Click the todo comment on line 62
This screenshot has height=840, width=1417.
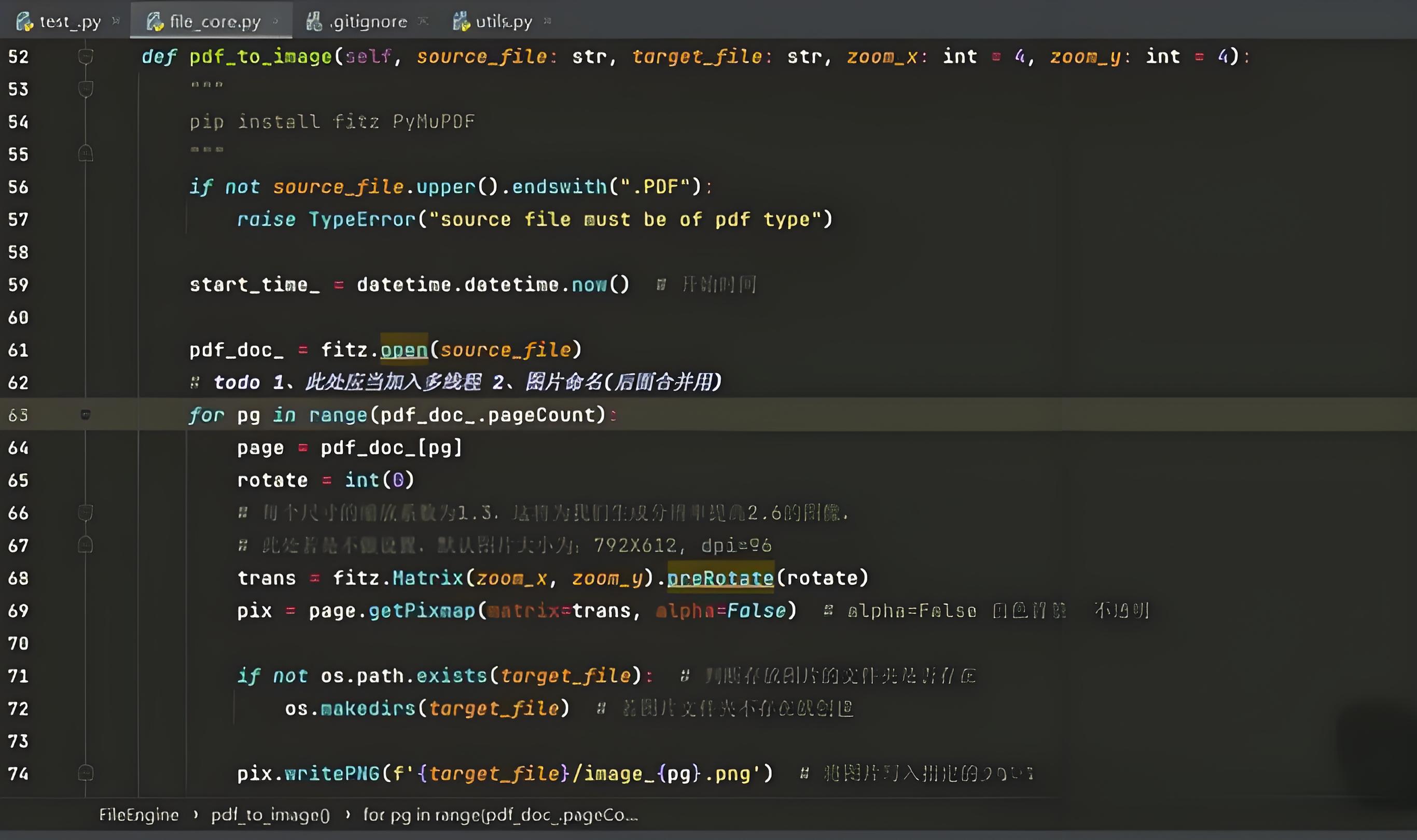coord(456,382)
